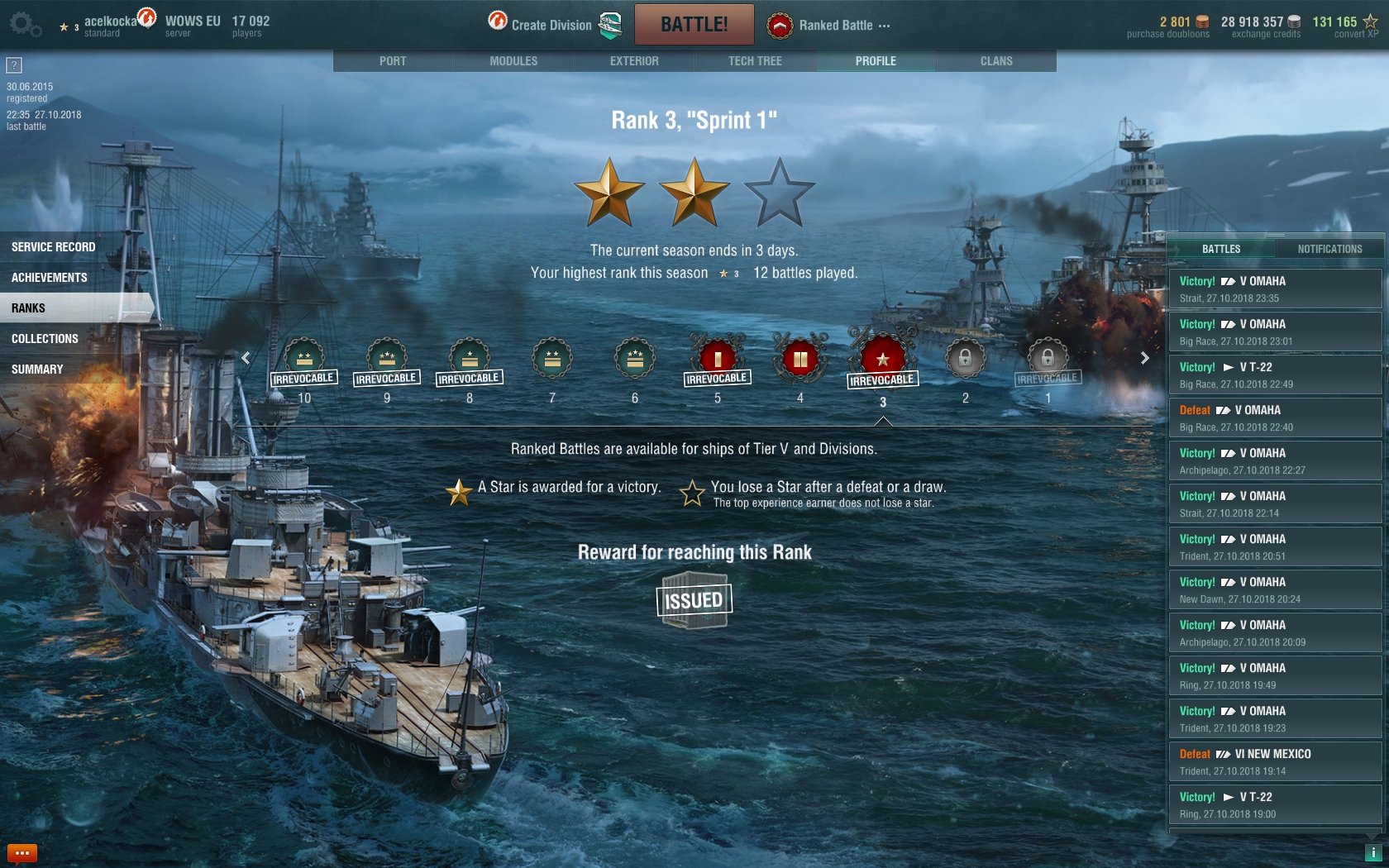Click the help question mark icon

pos(14,65)
